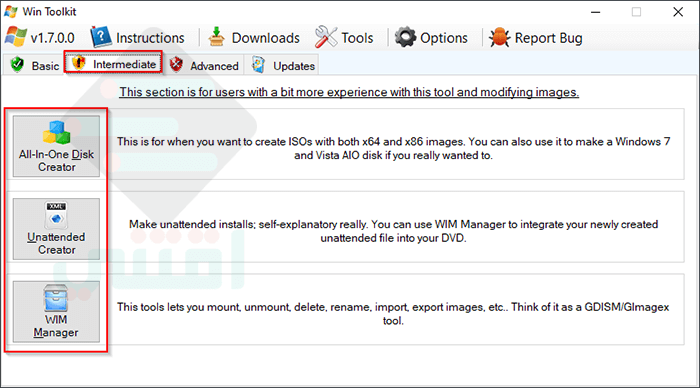The height and width of the screenshot is (388, 700).
Task: Click the intermediate section description heading
Action: click(x=349, y=92)
